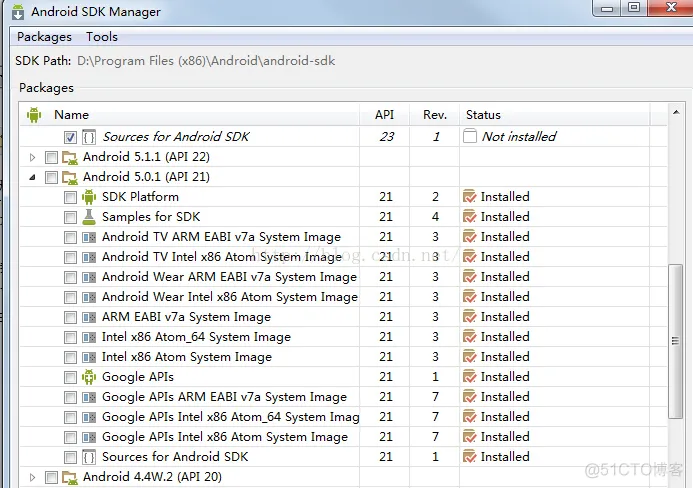Click the Intel x86 Atom System Image icon
The width and height of the screenshot is (693, 488).
tap(89, 358)
